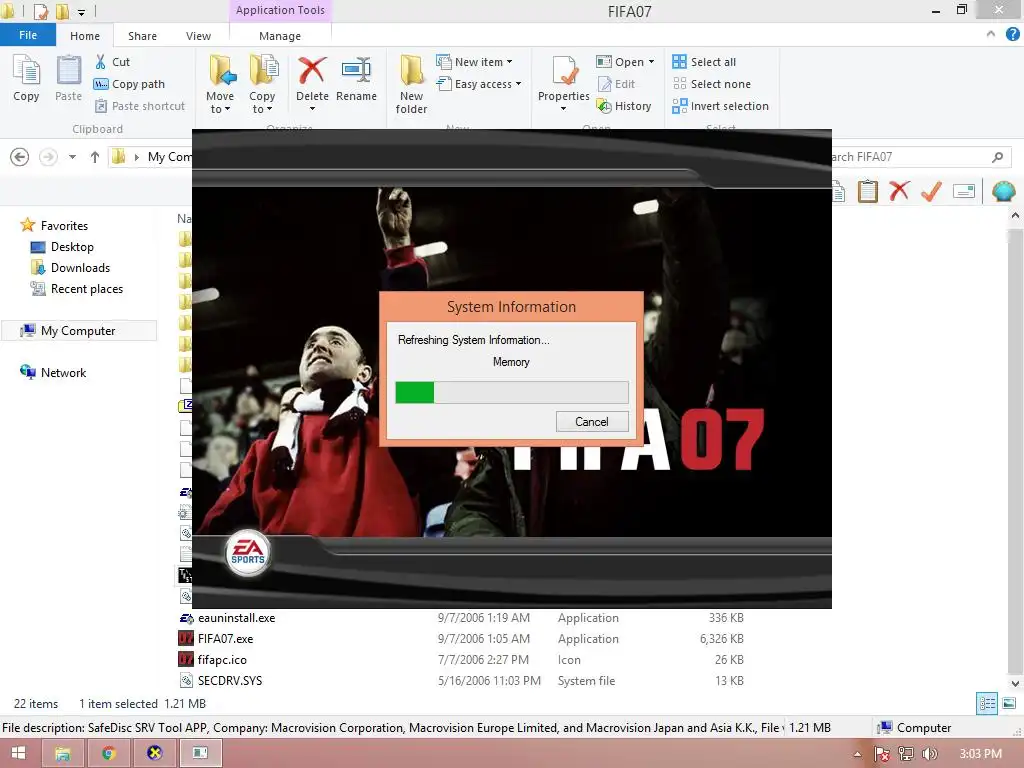Click Invert selection
This screenshot has height=768, width=1024.
point(720,106)
